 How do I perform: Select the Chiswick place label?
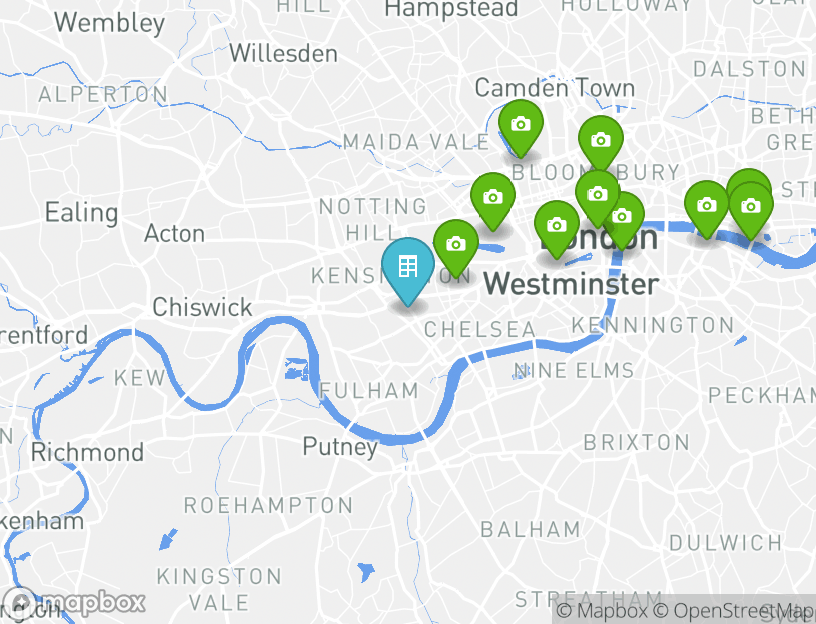tap(202, 307)
